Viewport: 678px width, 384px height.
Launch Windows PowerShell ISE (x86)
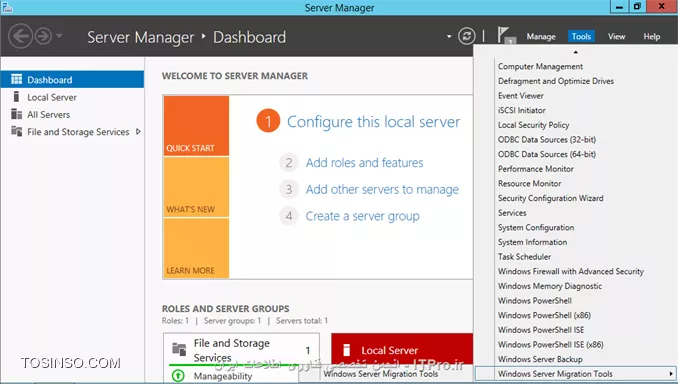550,345
